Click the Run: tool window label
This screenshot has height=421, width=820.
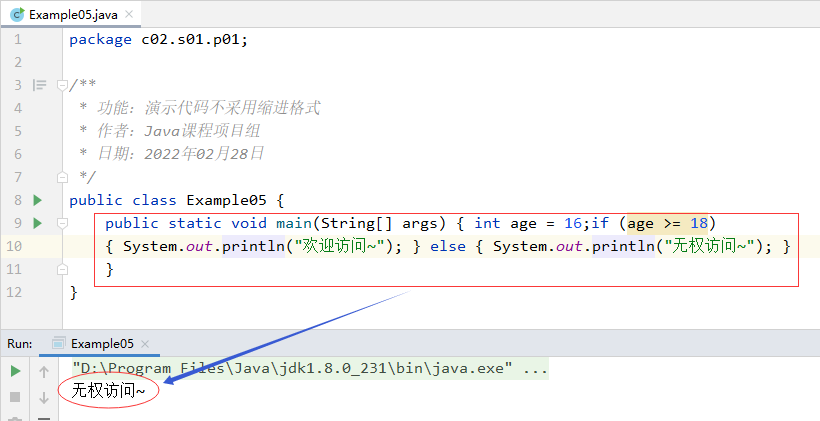tap(19, 344)
